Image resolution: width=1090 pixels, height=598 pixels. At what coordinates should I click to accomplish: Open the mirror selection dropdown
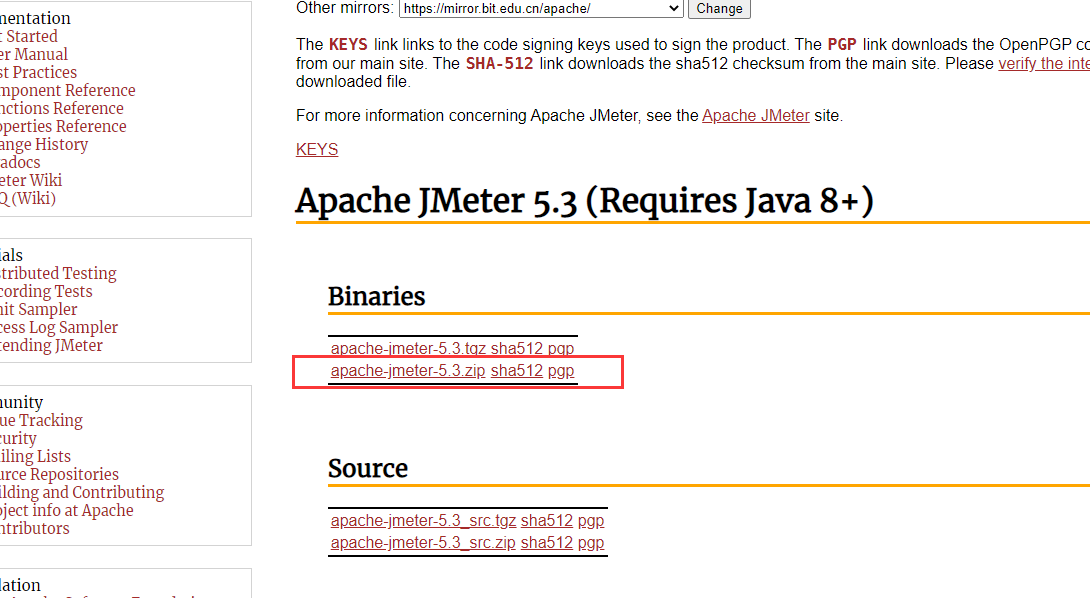541,8
